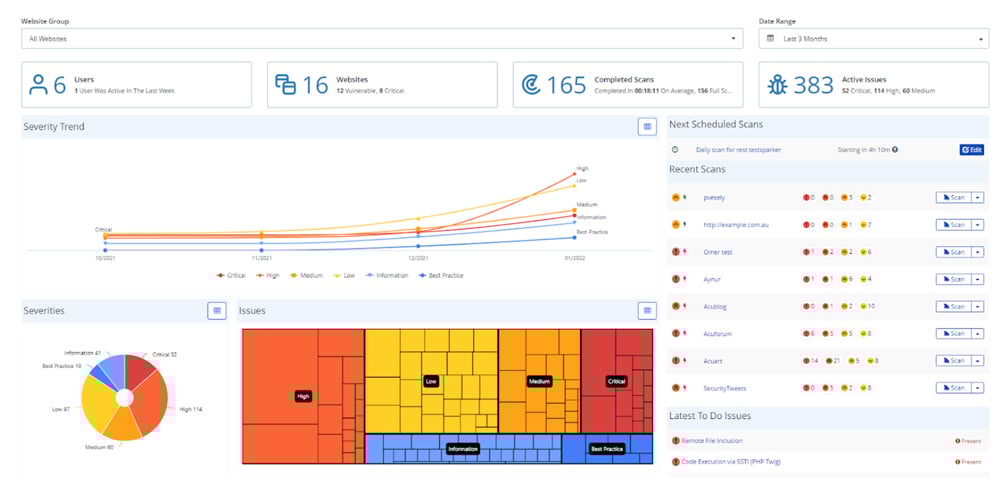Click the Websites card icon

(285, 85)
